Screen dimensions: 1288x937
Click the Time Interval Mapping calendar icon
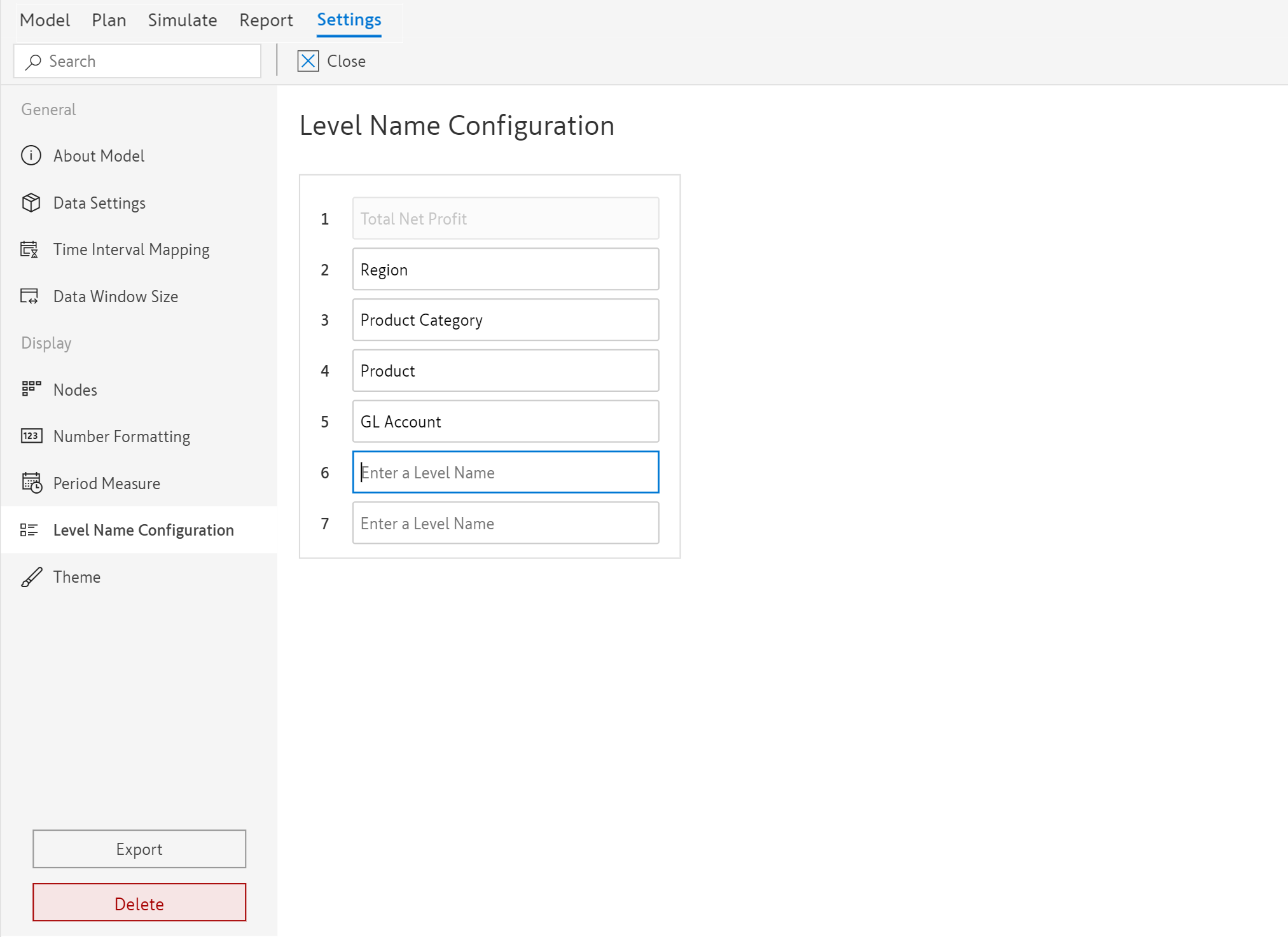point(30,249)
